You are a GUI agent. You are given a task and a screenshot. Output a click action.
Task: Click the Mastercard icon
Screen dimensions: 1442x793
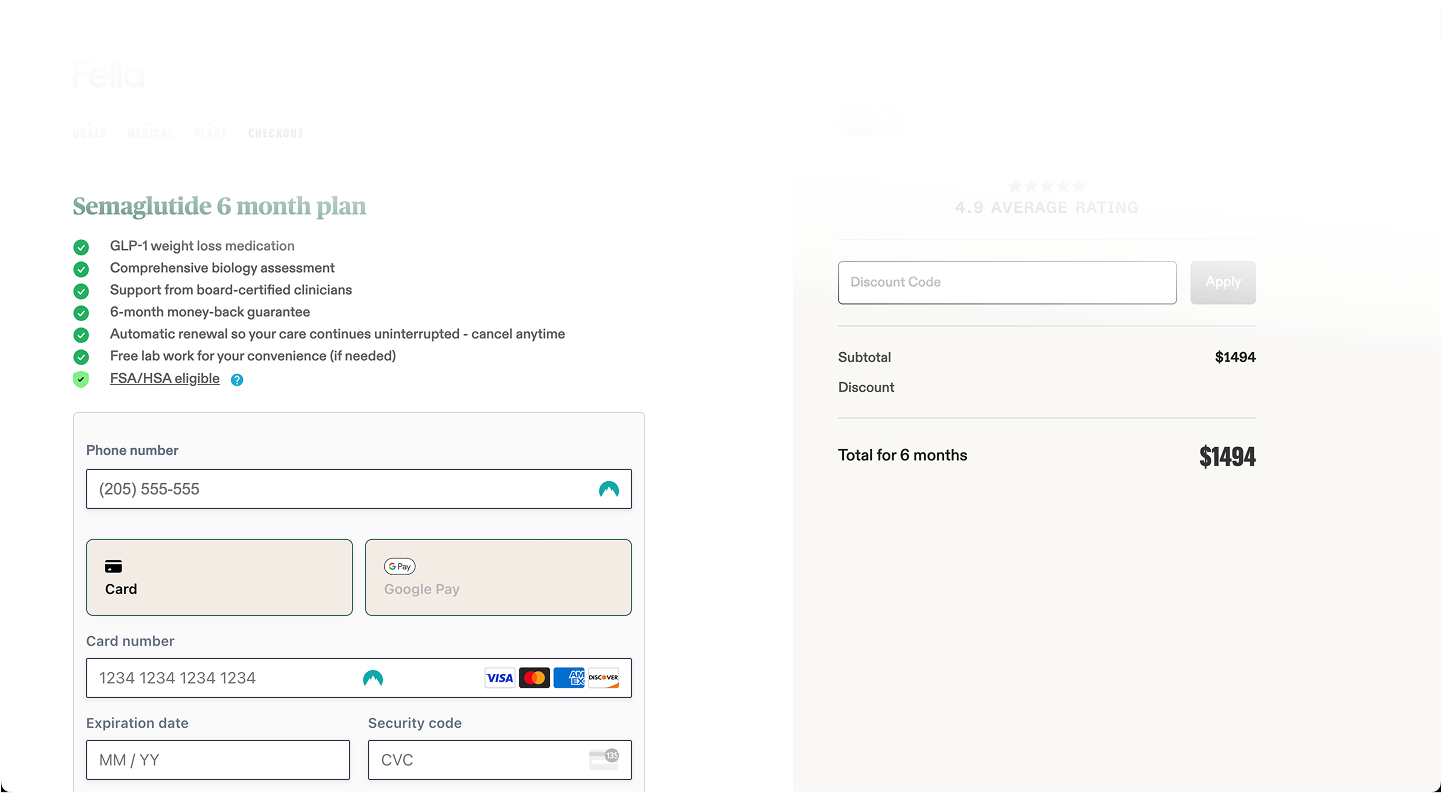pyautogui.click(x=534, y=678)
